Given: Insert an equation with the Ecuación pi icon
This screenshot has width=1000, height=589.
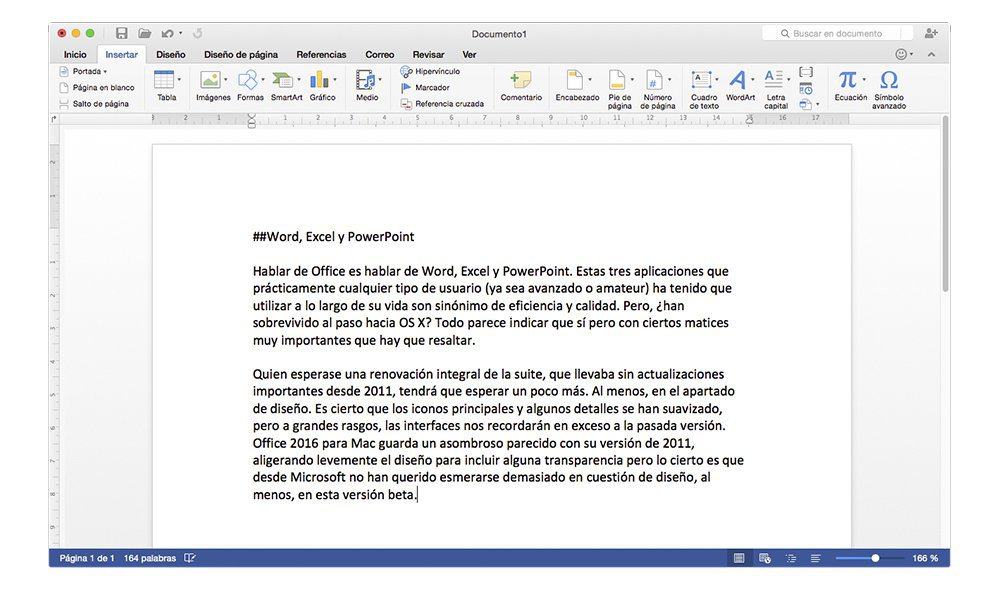Looking at the screenshot, I should [x=848, y=80].
